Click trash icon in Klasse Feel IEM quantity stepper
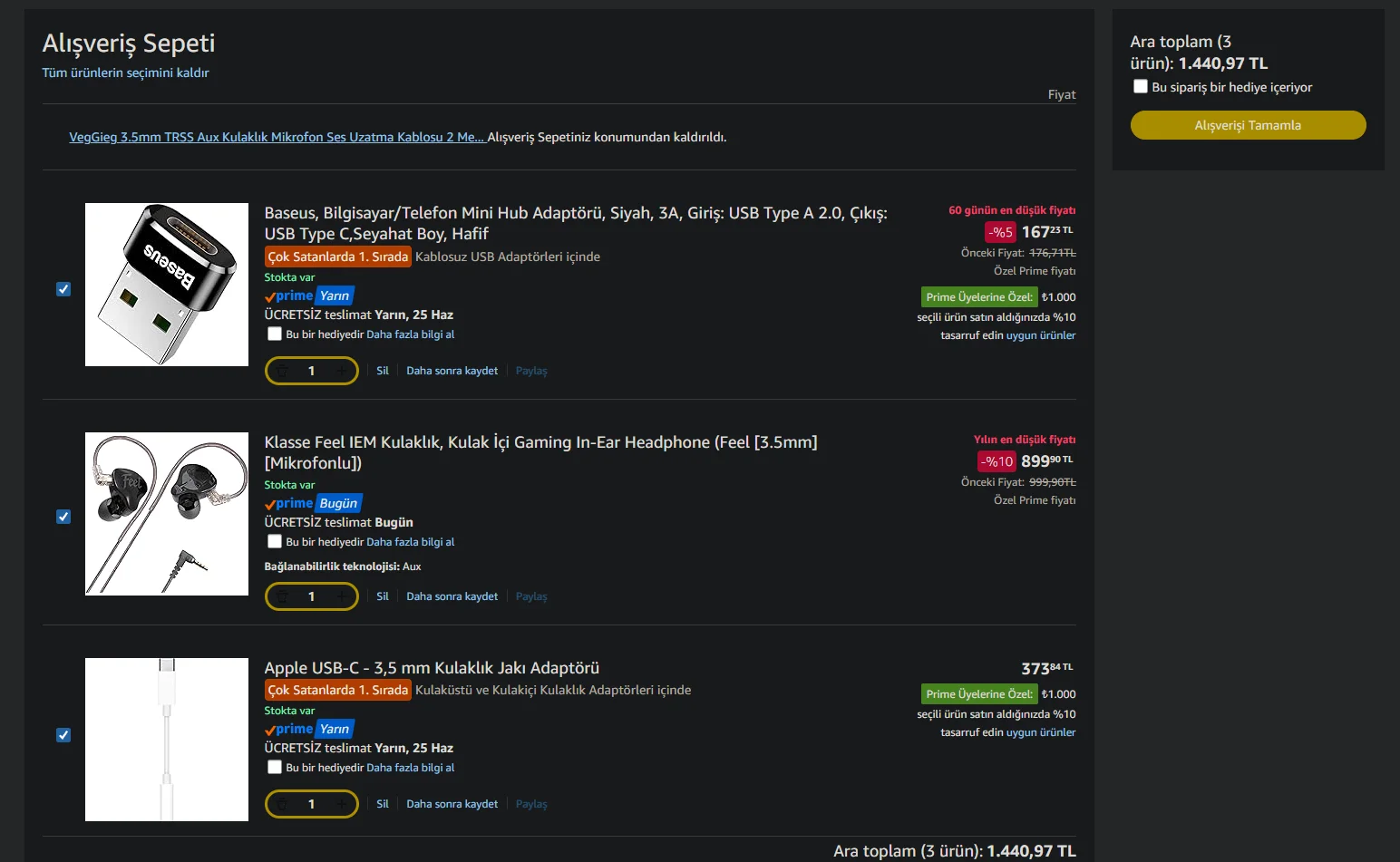This screenshot has width=1400, height=862. (x=283, y=596)
